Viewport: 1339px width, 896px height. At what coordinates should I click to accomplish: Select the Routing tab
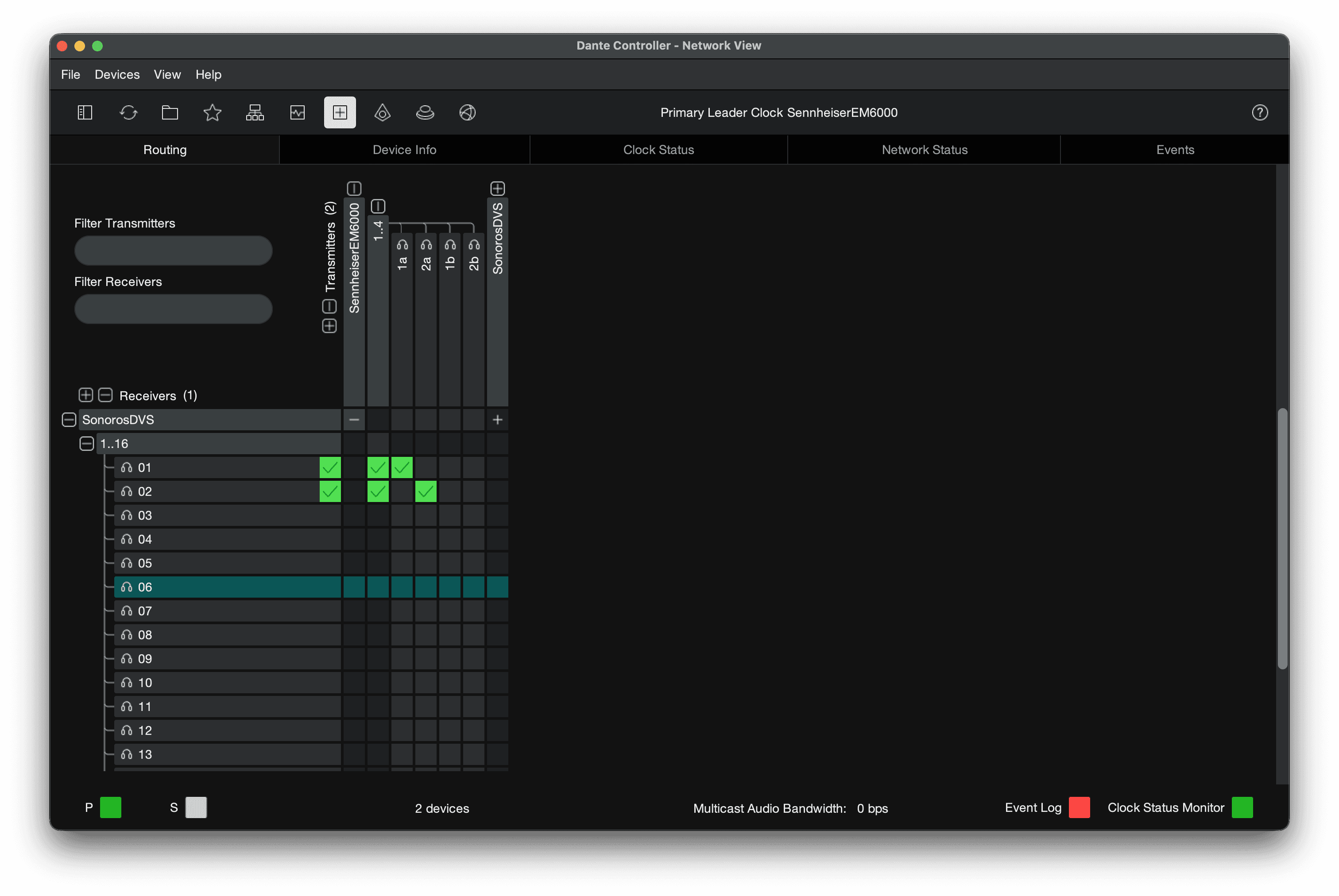pos(165,150)
